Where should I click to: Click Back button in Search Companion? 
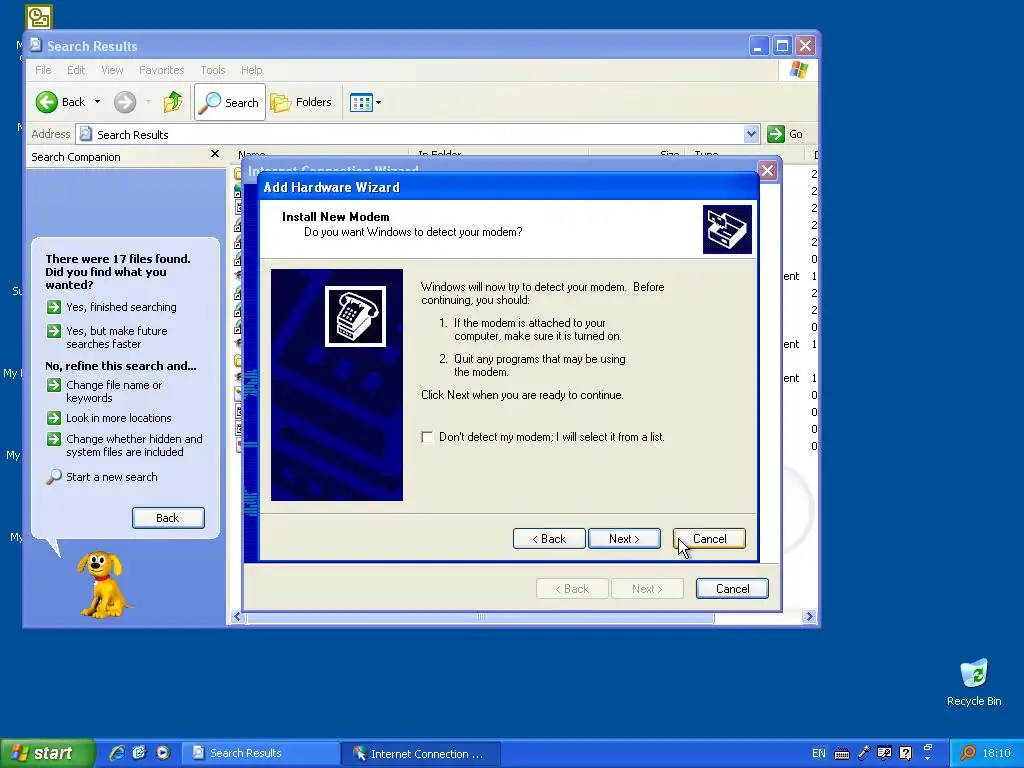168,518
